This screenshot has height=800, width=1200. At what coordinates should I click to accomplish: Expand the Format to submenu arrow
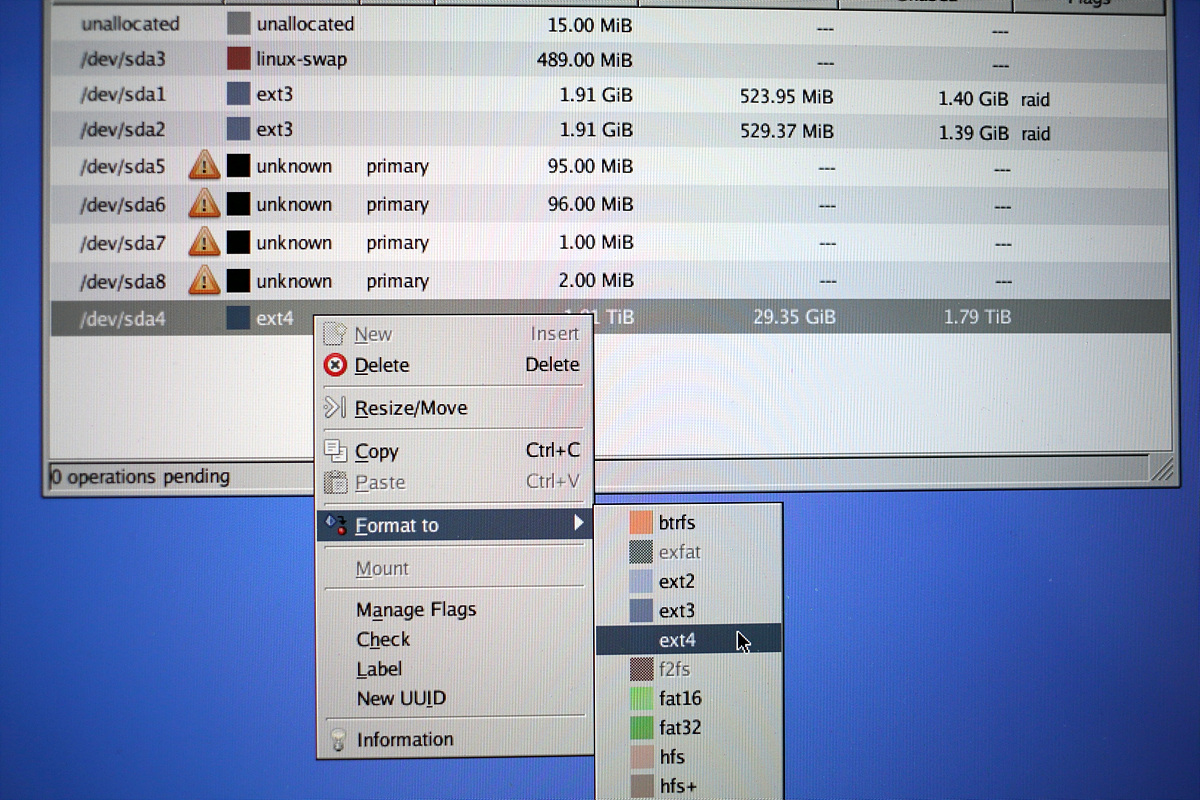pyautogui.click(x=578, y=524)
